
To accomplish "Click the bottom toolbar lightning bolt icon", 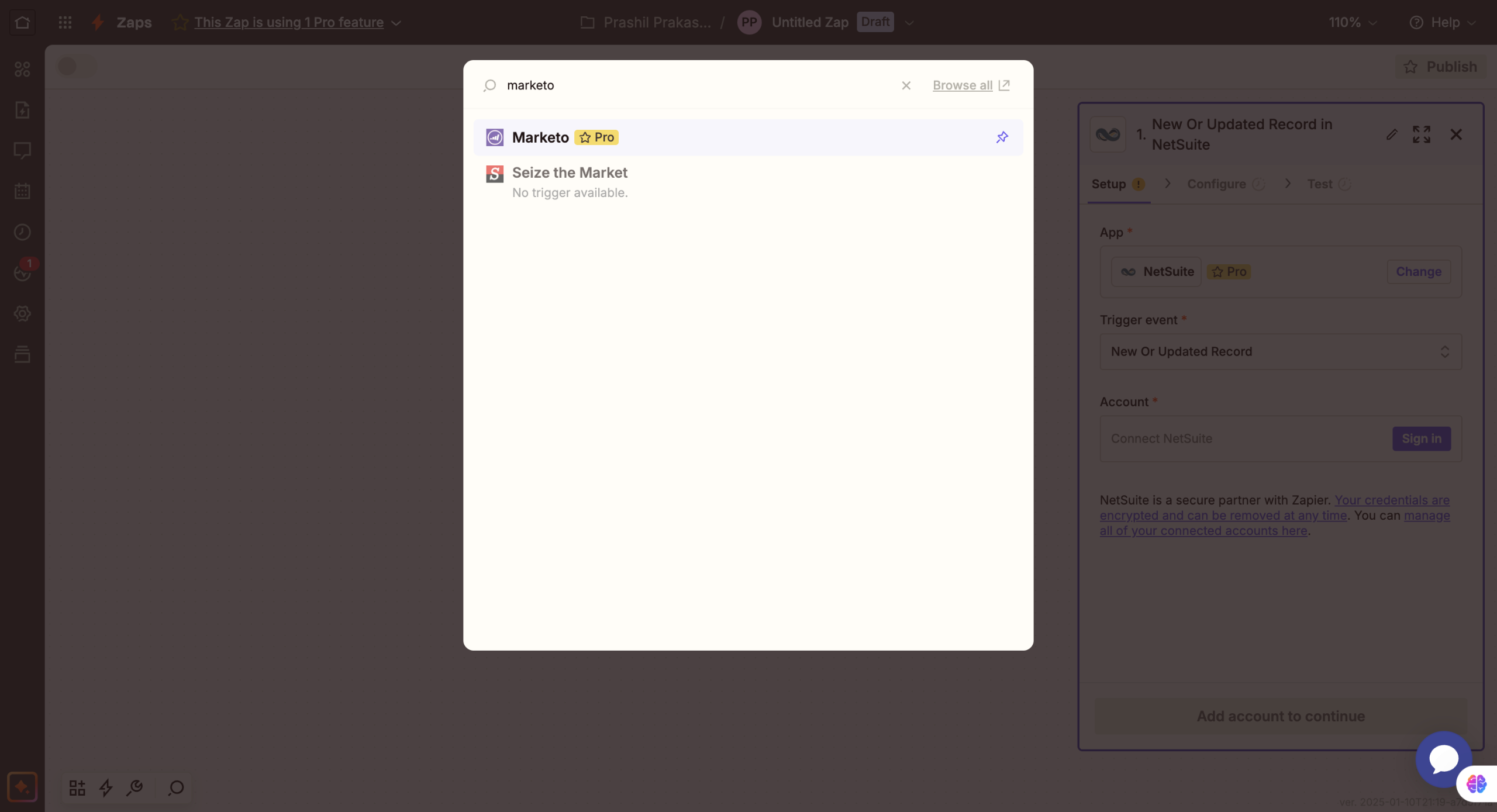I will 106,787.
